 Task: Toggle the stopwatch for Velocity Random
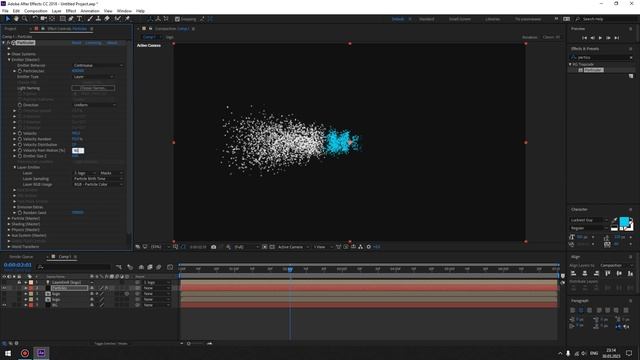tap(20, 139)
